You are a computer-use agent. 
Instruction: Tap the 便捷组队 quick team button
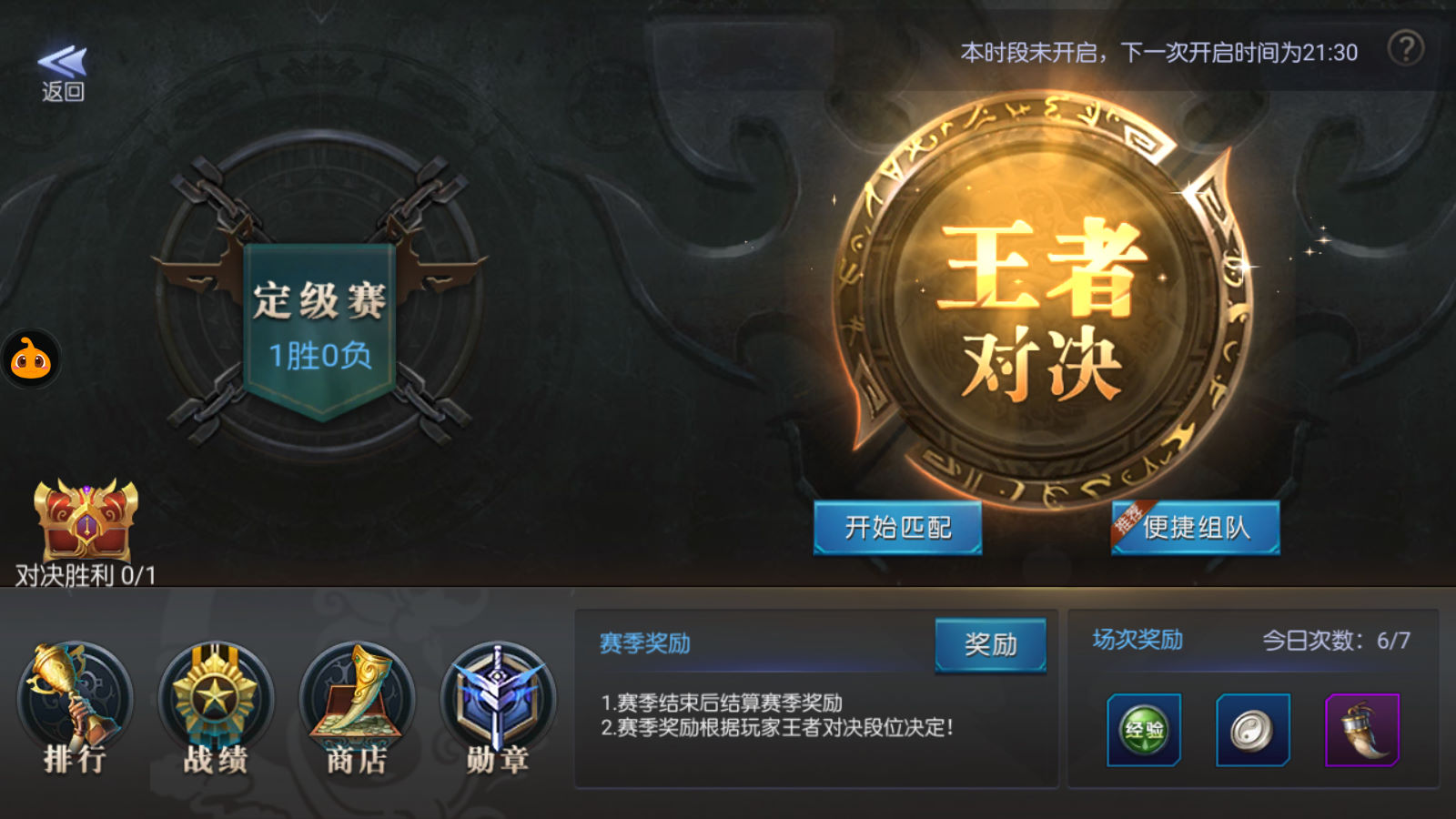[1196, 527]
